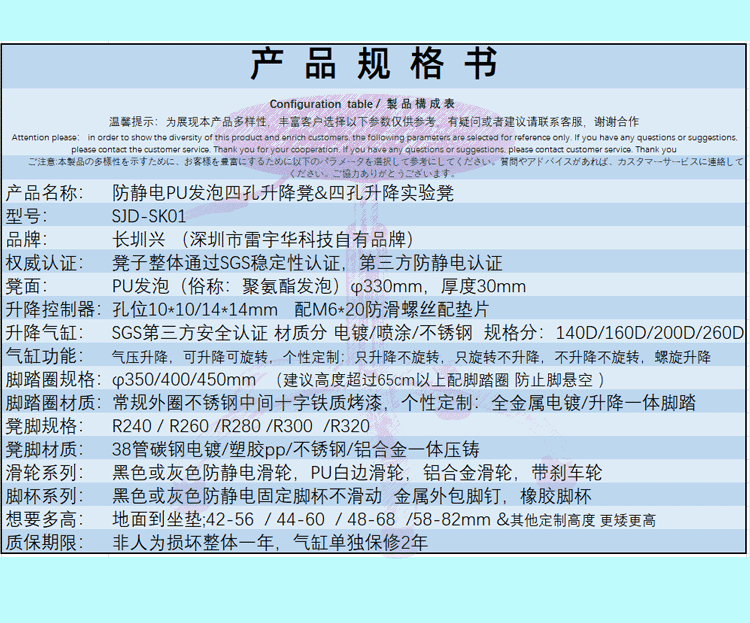750x623 pixels.
Task: Click the label 权威认证:
Action: click(x=44, y=263)
